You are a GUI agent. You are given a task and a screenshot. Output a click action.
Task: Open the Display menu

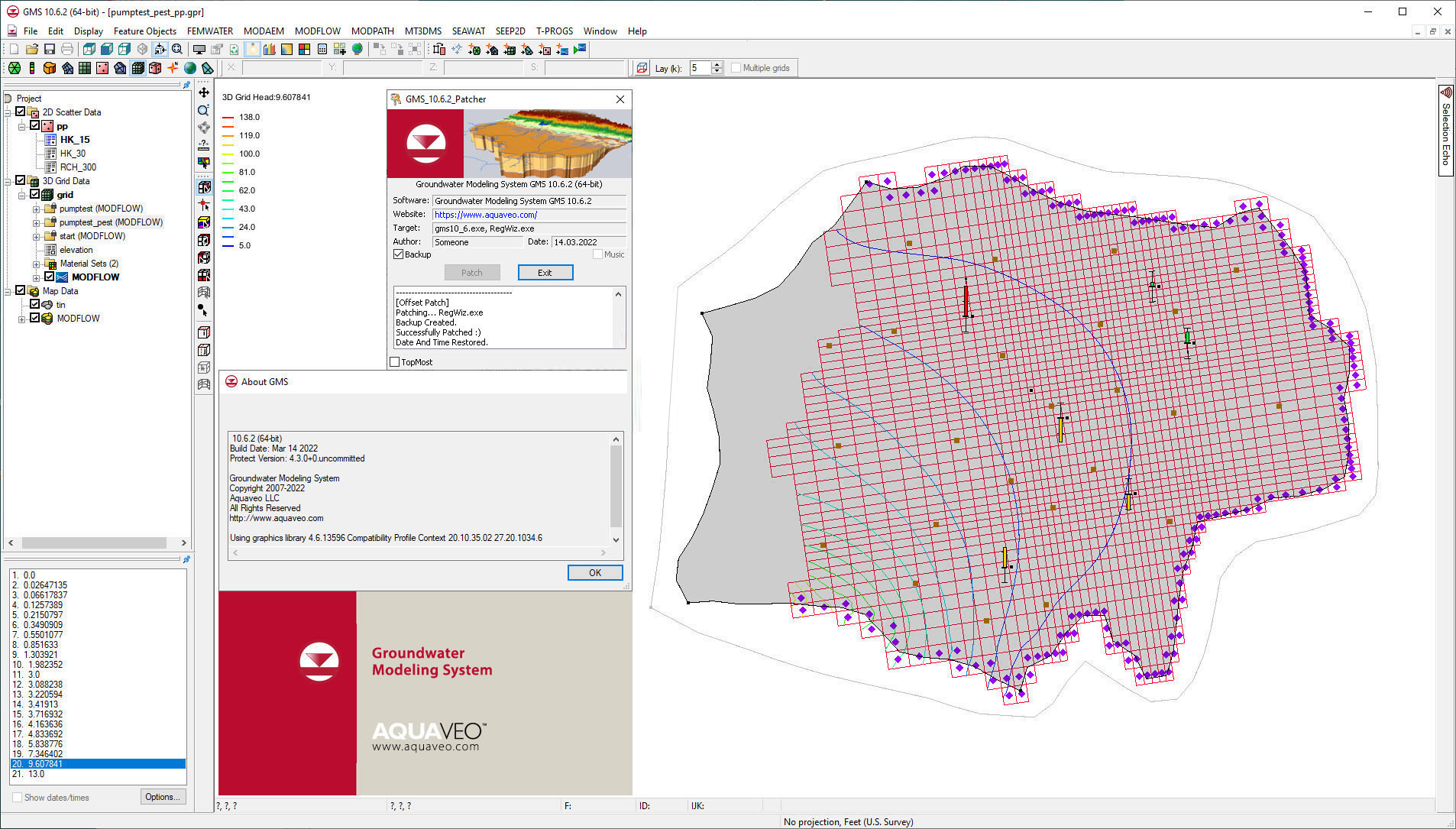click(89, 31)
